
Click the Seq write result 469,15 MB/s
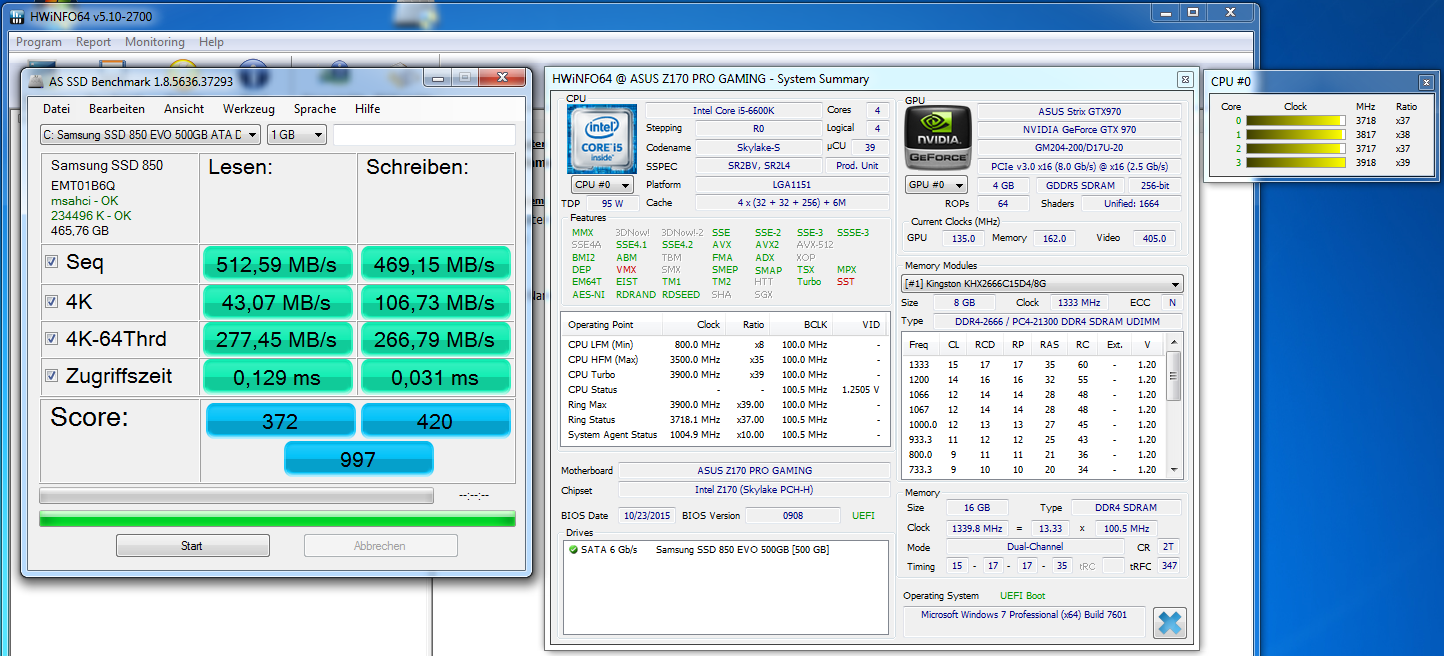click(435, 264)
